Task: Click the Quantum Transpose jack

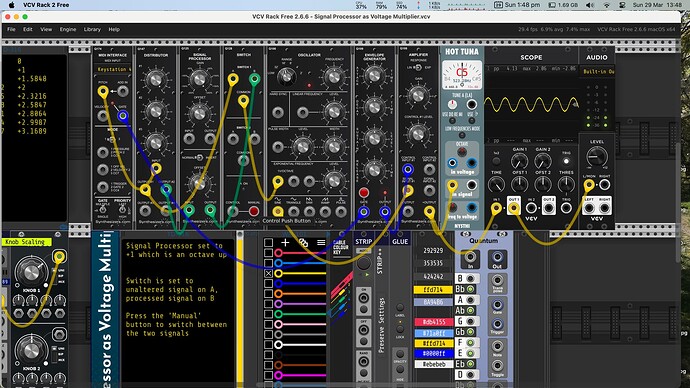Action: 497,280
